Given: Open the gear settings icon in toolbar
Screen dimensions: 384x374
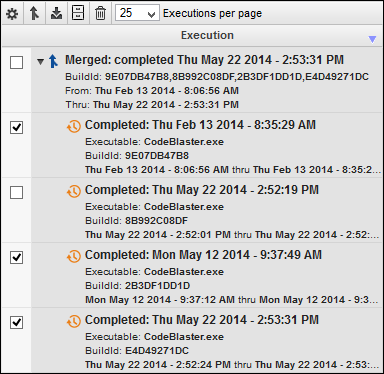Looking at the screenshot, I should tap(12, 14).
